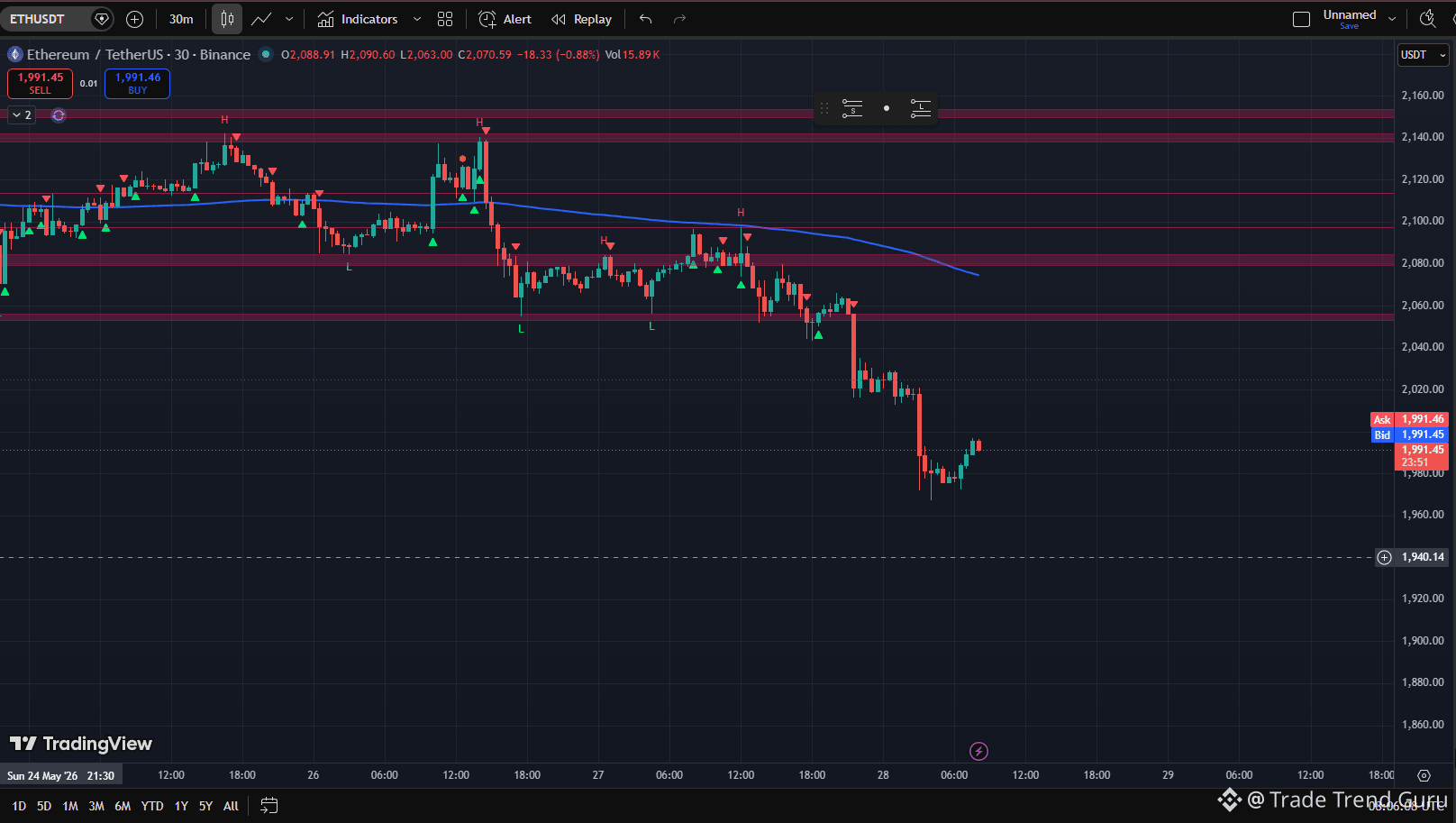The height and width of the screenshot is (823, 1456).
Task: Select the 3M date range
Action: (x=96, y=806)
